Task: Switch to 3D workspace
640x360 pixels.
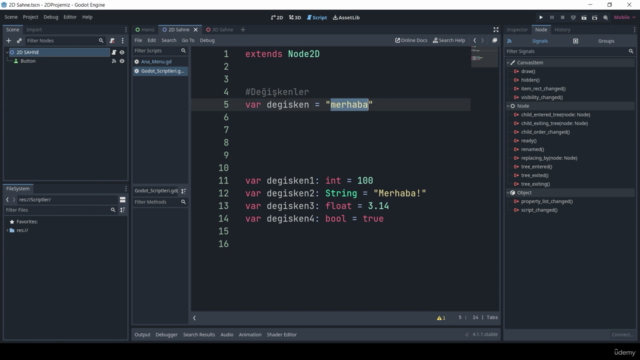Action: (x=295, y=18)
